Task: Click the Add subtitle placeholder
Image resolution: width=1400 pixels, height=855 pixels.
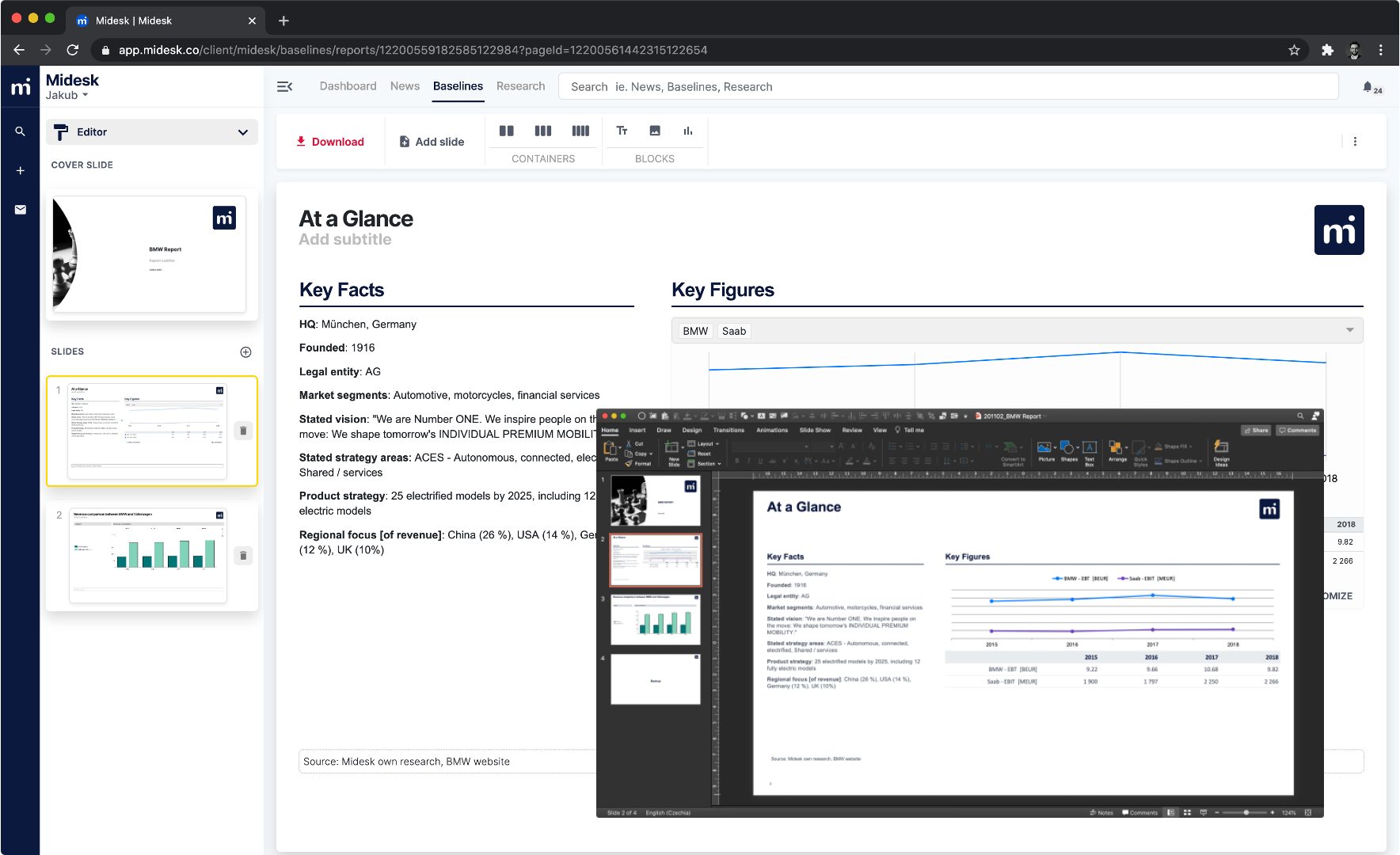Action: click(344, 239)
